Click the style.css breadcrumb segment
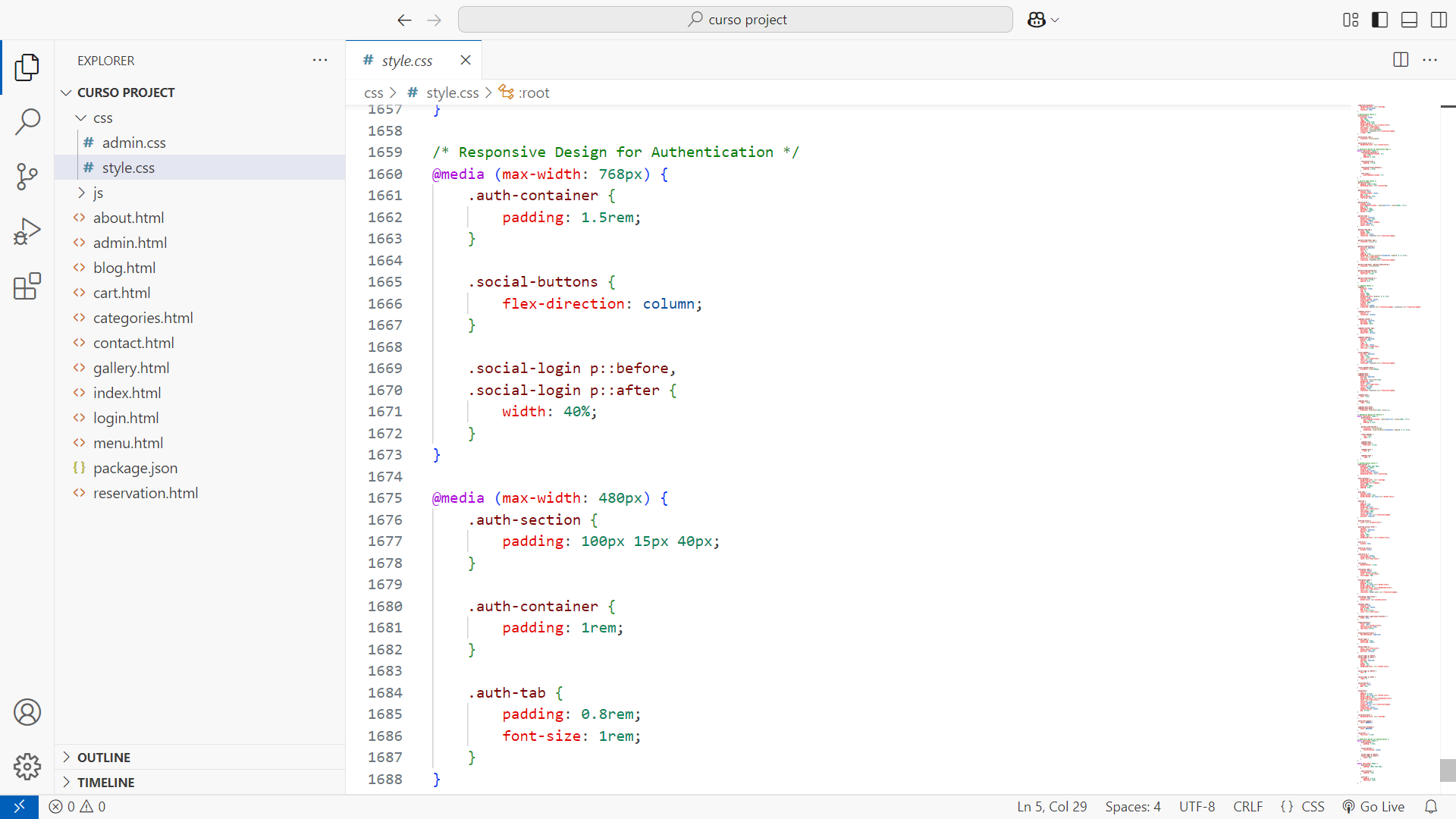Viewport: 1456px width, 819px height. coord(443,93)
